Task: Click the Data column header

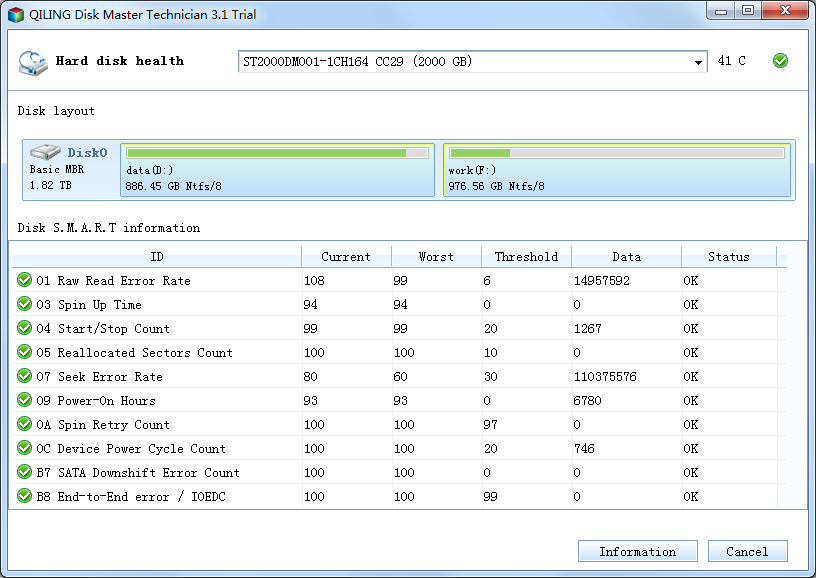Action: pos(627,257)
